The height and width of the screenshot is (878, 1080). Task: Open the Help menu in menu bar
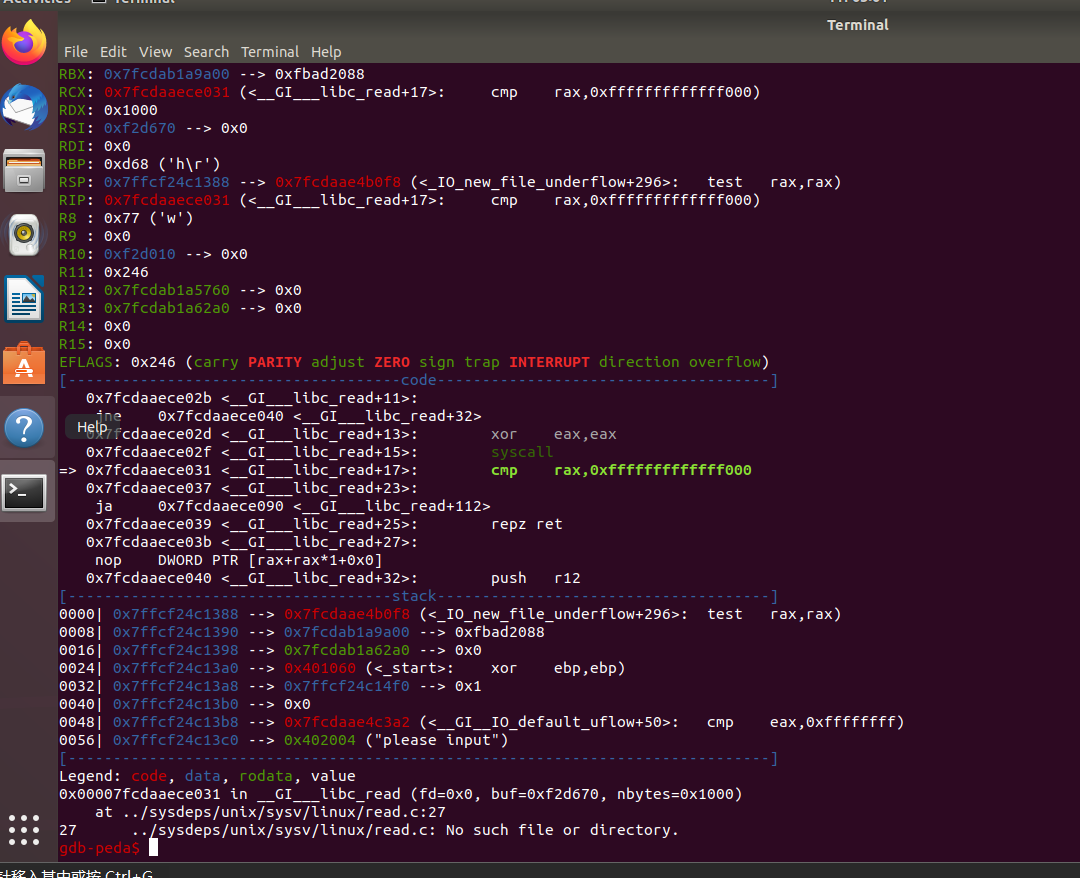coord(326,52)
